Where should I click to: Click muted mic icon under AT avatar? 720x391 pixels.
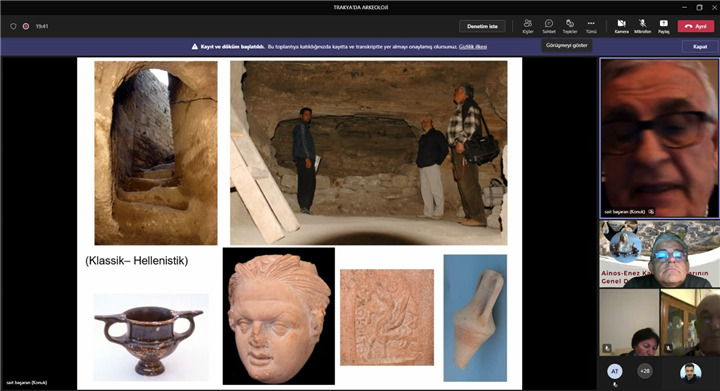(615, 385)
